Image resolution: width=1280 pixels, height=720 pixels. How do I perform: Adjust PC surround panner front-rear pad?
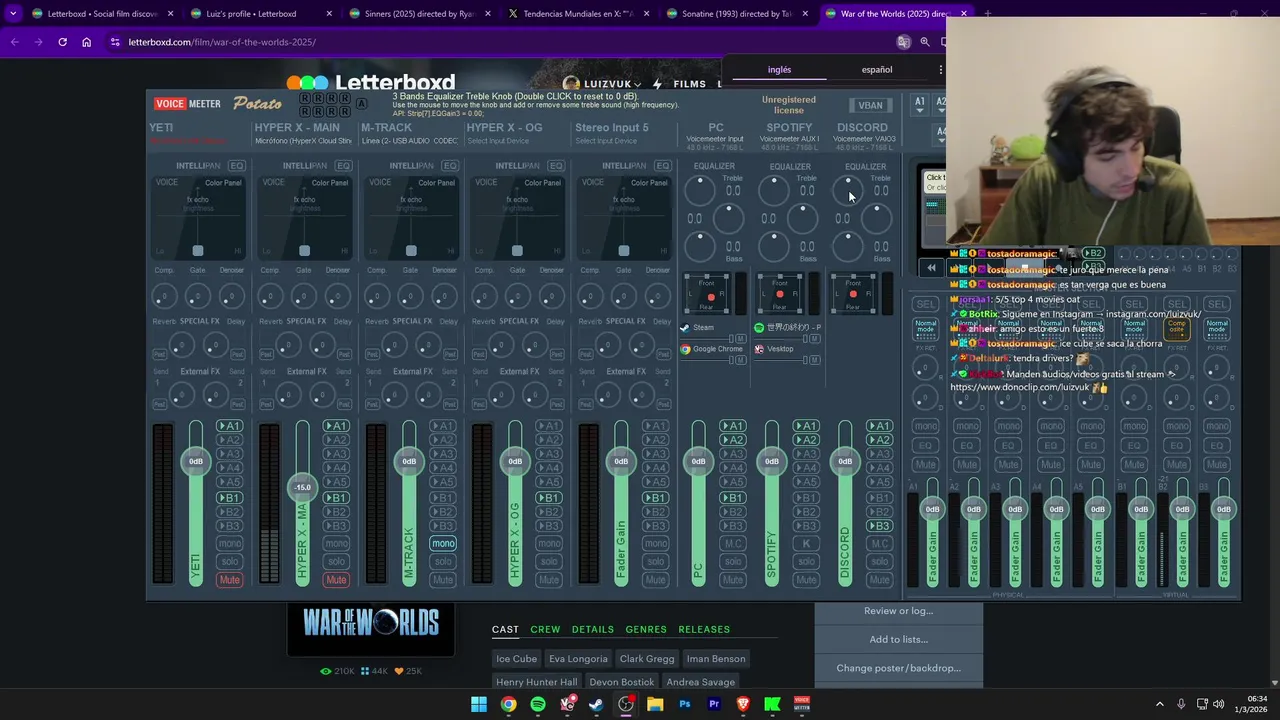(706, 294)
